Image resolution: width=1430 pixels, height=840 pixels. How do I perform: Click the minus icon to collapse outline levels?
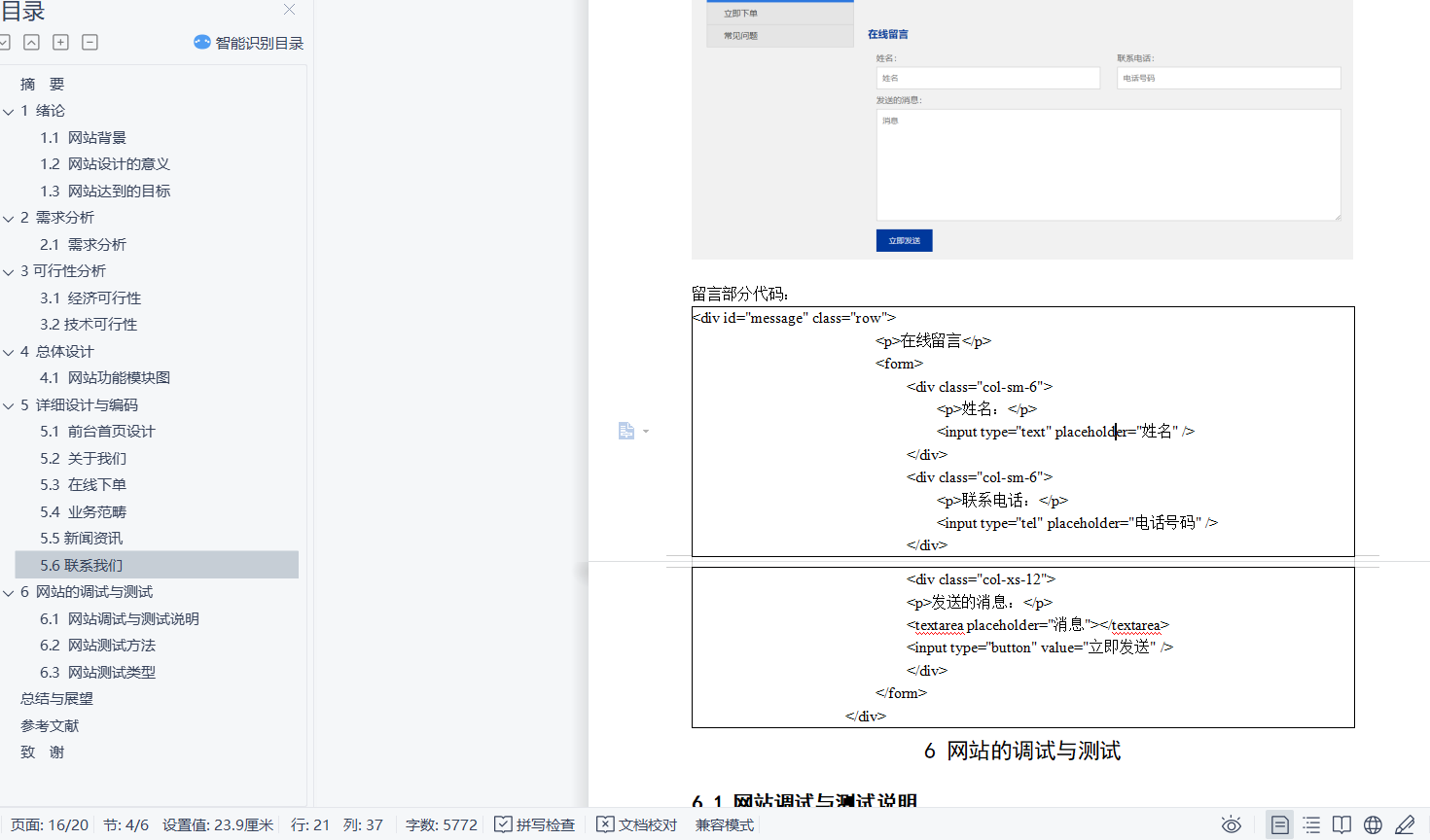click(x=89, y=42)
